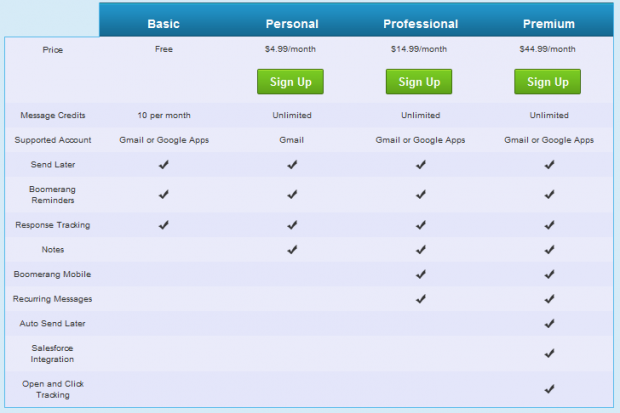Click the Recurring Messages row label
This screenshot has height=413, width=620.
coord(52,299)
